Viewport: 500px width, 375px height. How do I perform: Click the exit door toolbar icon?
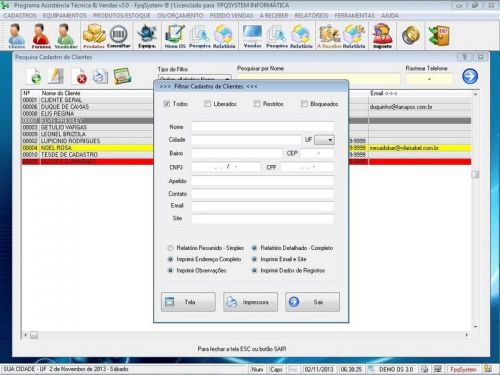coord(439,35)
